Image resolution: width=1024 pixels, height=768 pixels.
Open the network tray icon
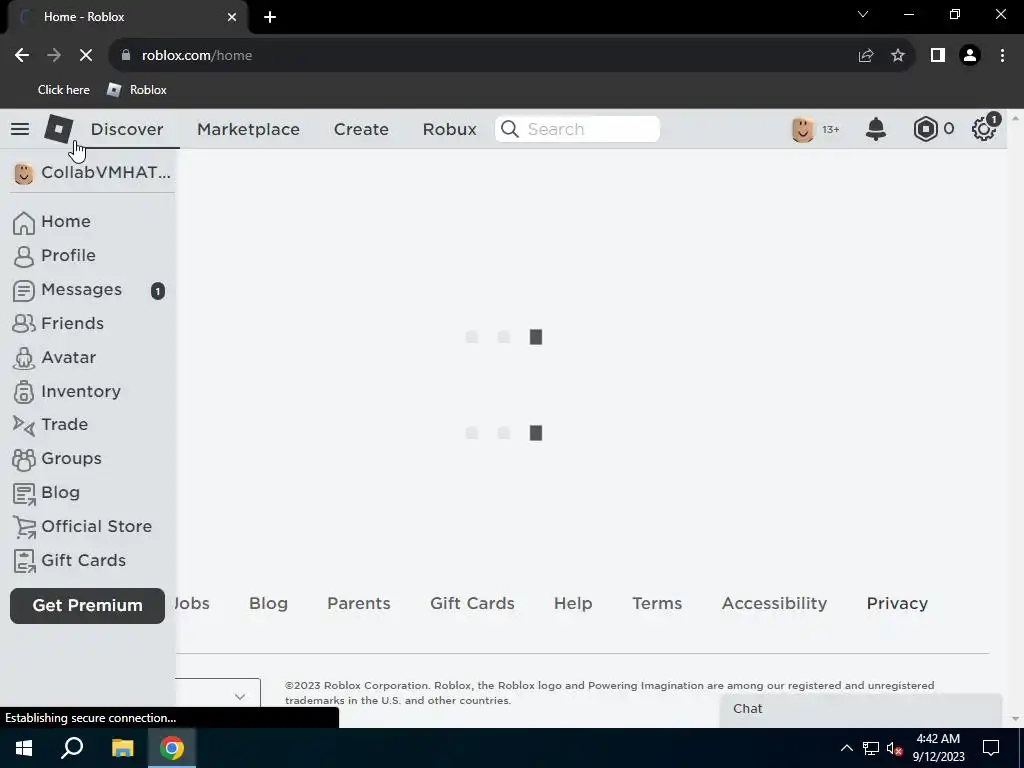(871, 748)
